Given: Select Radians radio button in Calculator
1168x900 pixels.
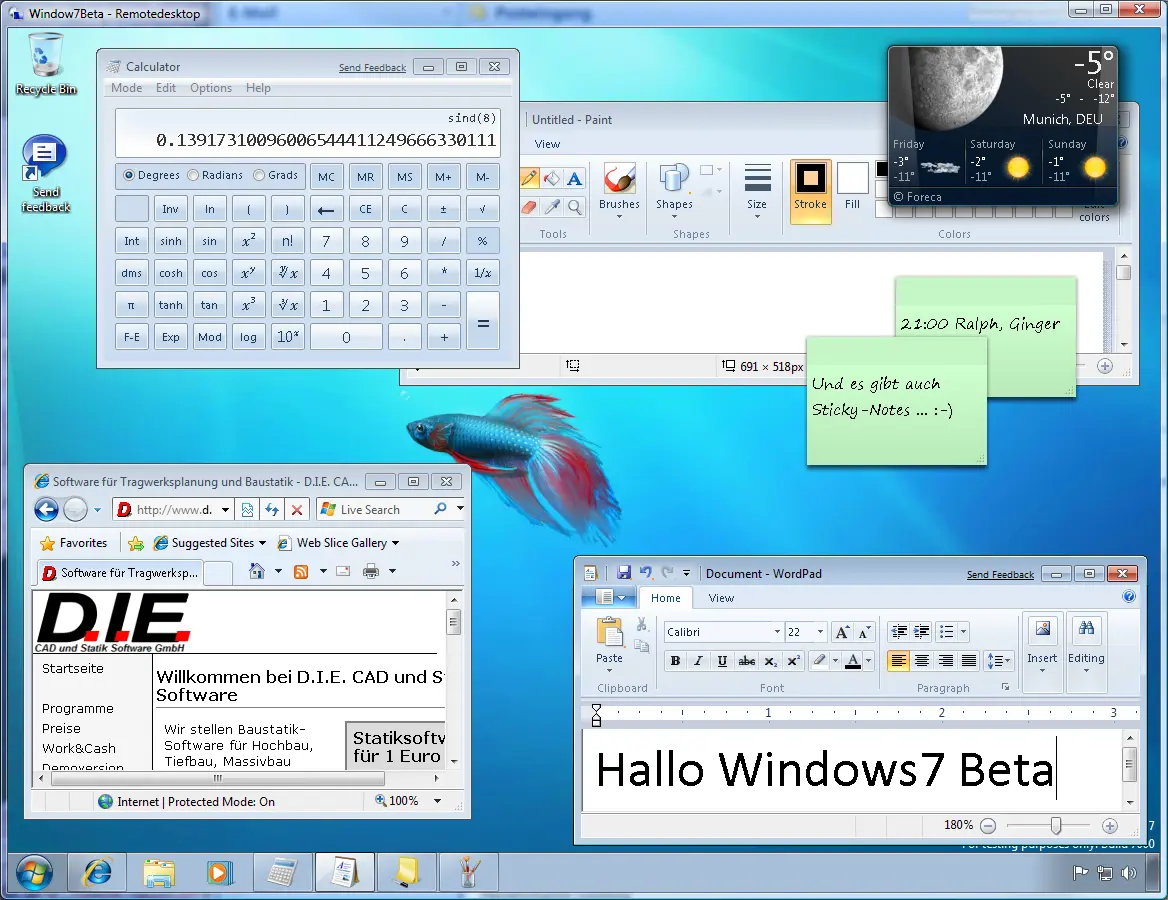Looking at the screenshot, I should tap(215, 175).
